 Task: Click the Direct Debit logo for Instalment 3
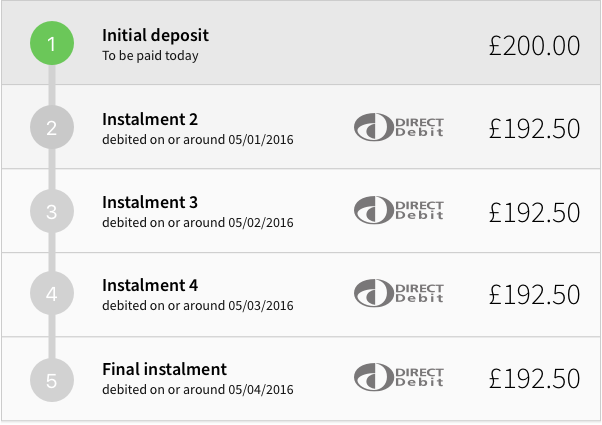pos(399,211)
